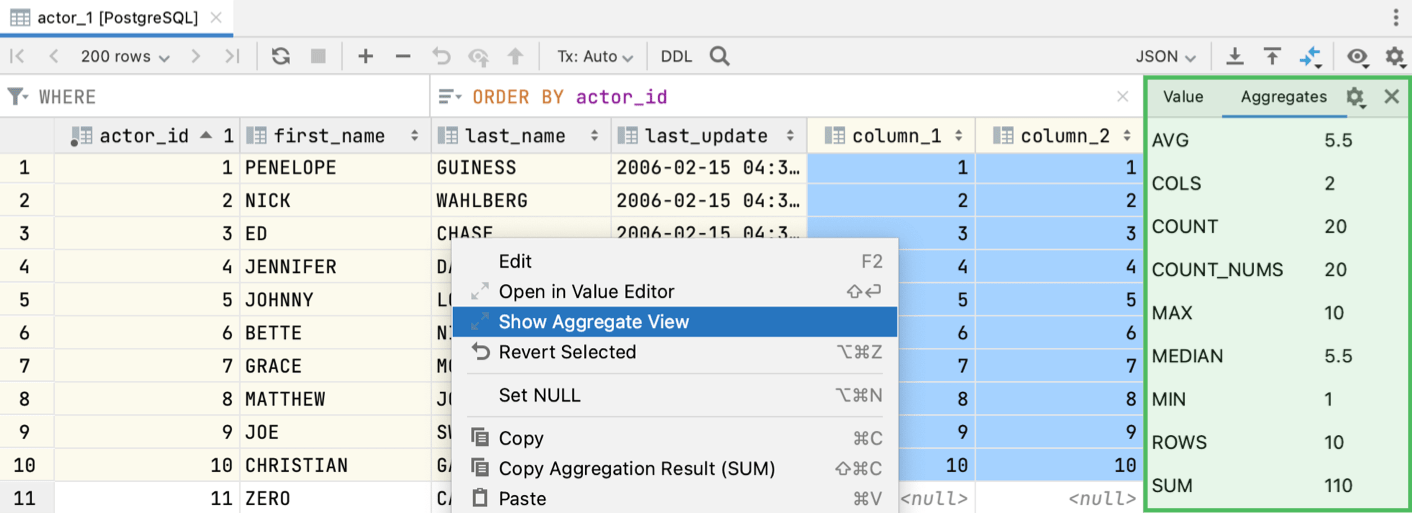1412x513 pixels.
Task: Click the SUM aggregate value 110
Action: pos(1338,486)
